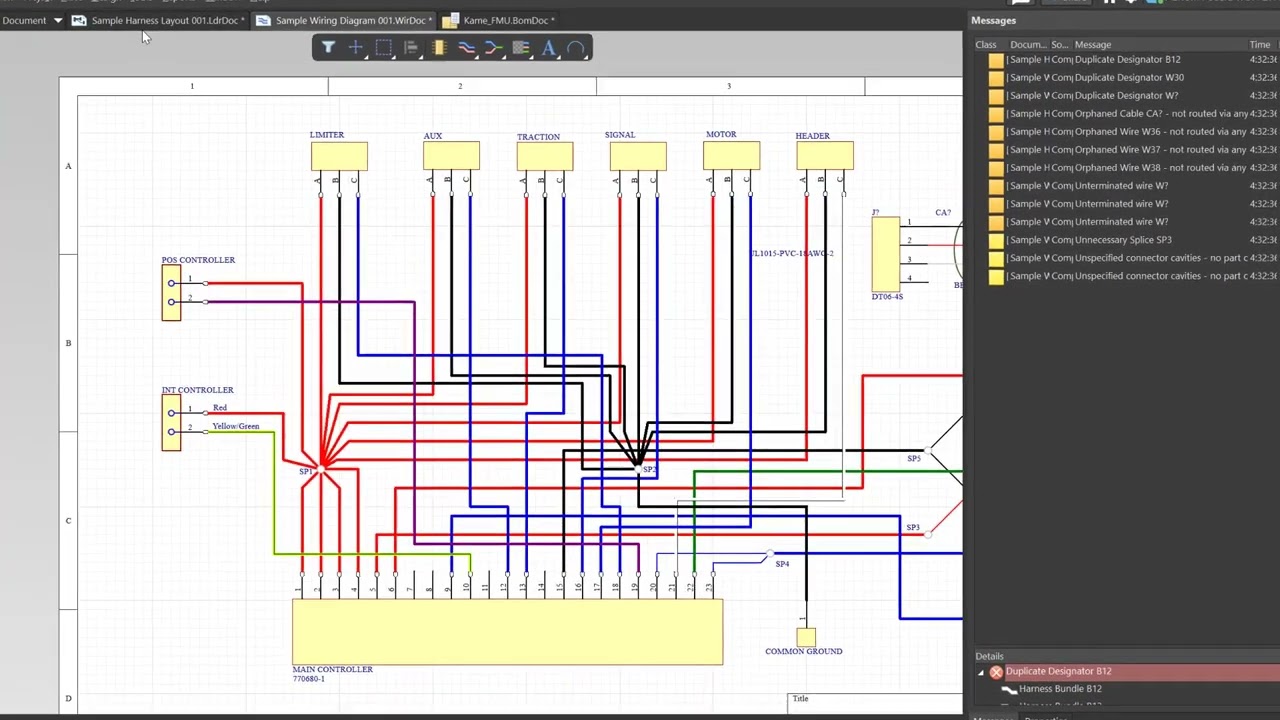
Task: Activate the dashed rectangle selection tool
Action: pos(383,48)
